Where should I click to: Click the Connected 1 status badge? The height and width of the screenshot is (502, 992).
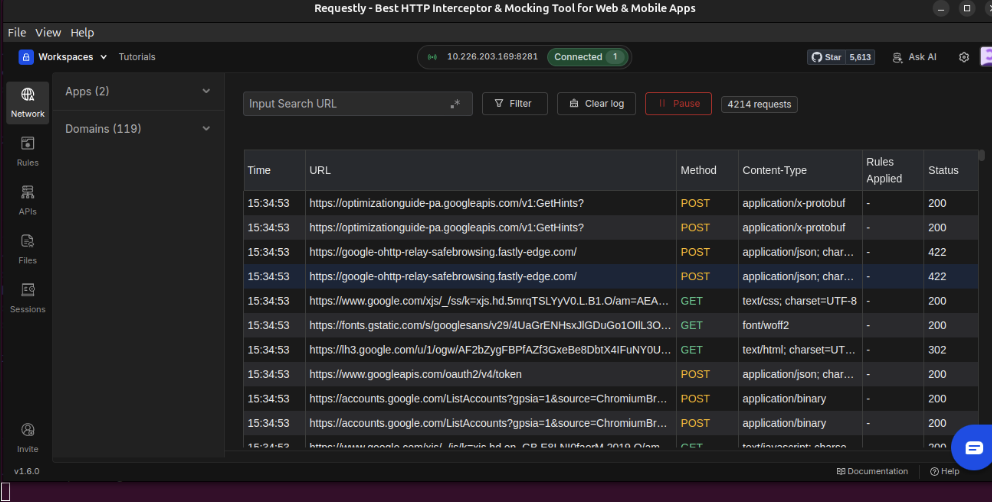click(587, 57)
